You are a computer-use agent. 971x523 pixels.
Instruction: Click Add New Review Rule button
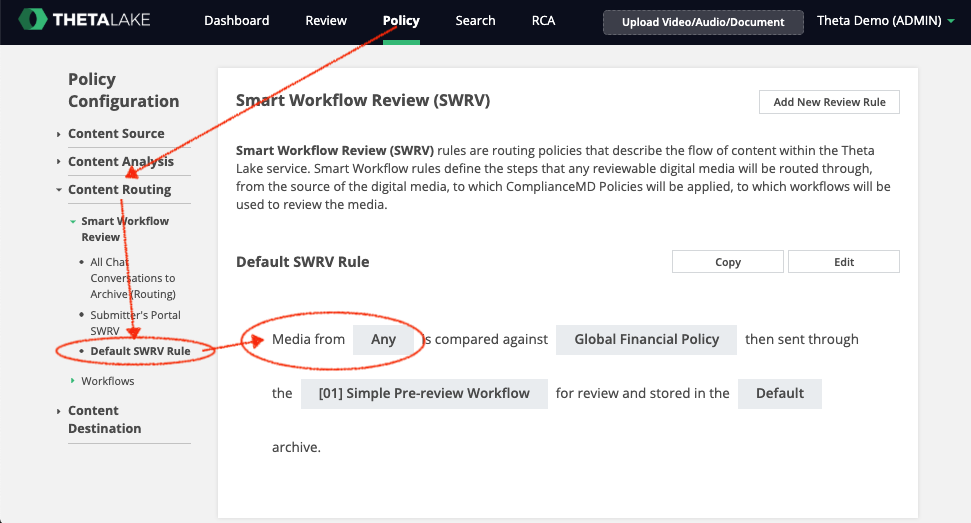coord(829,102)
